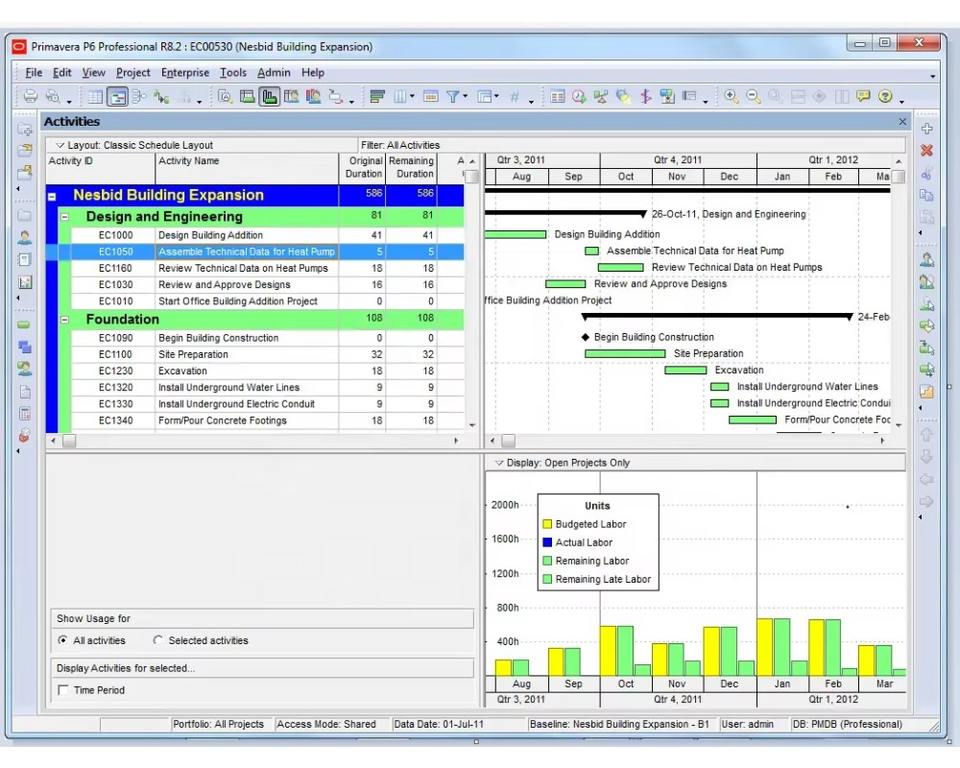Open the Project menu
Screen dimensions: 960x768
click(133, 72)
